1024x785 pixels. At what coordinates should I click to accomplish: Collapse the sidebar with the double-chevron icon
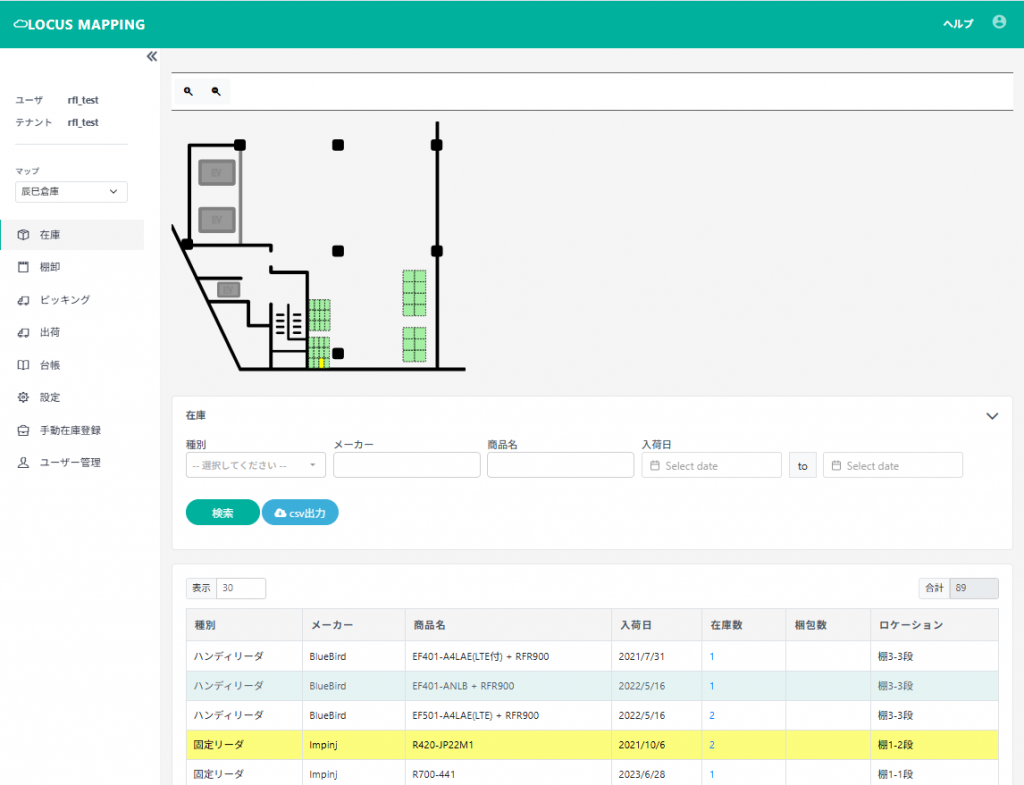pos(152,57)
